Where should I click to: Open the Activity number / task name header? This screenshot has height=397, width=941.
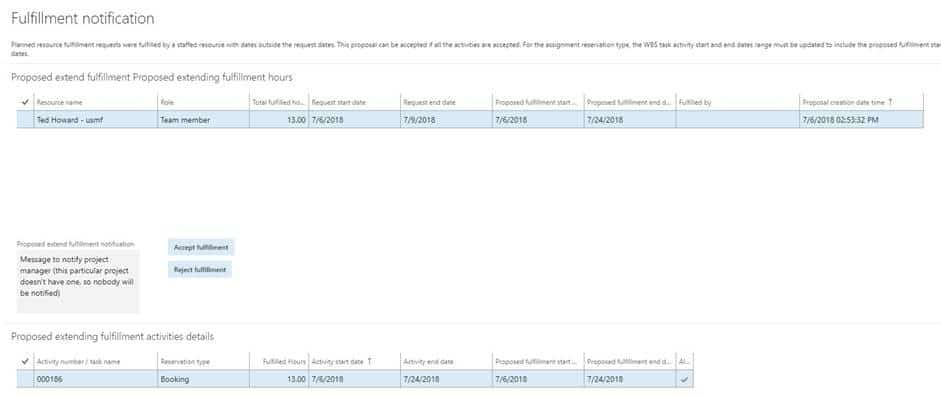(95, 362)
